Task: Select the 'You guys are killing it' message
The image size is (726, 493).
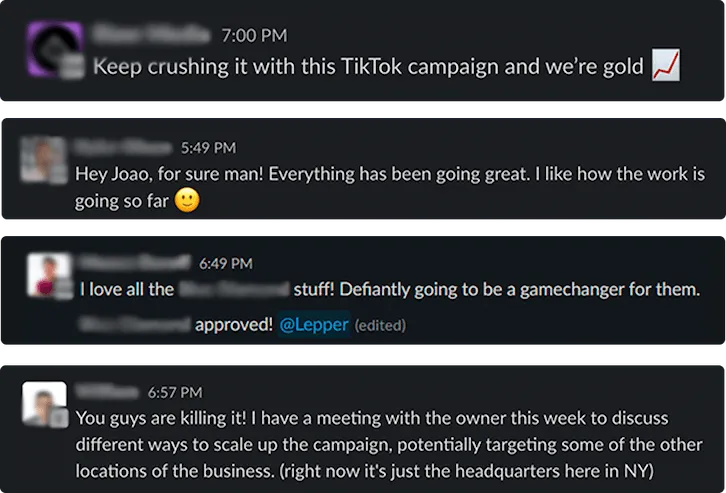Action: coord(380,444)
